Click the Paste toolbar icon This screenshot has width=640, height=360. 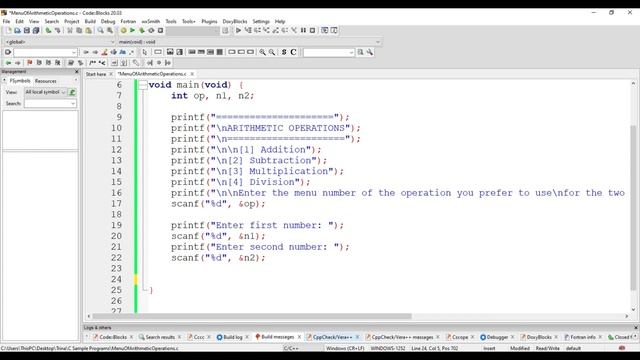coord(89,31)
